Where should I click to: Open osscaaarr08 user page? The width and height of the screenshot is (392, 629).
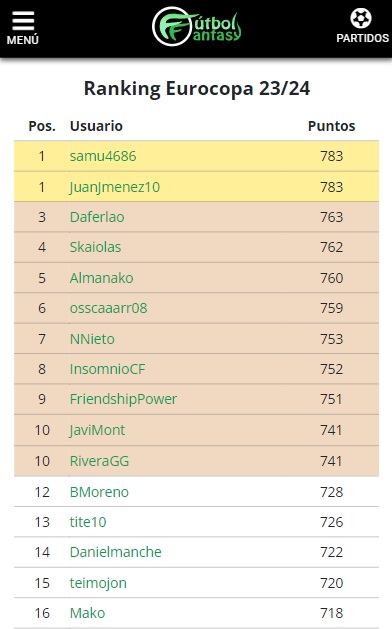click(x=109, y=308)
